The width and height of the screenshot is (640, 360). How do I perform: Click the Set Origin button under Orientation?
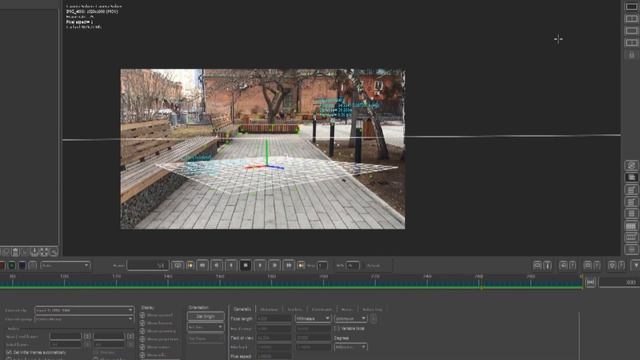coord(206,316)
